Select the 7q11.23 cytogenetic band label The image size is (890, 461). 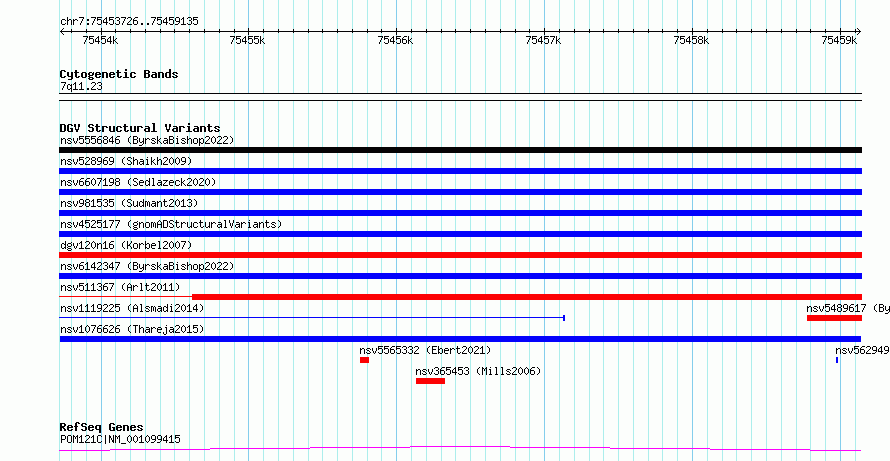pyautogui.click(x=81, y=86)
